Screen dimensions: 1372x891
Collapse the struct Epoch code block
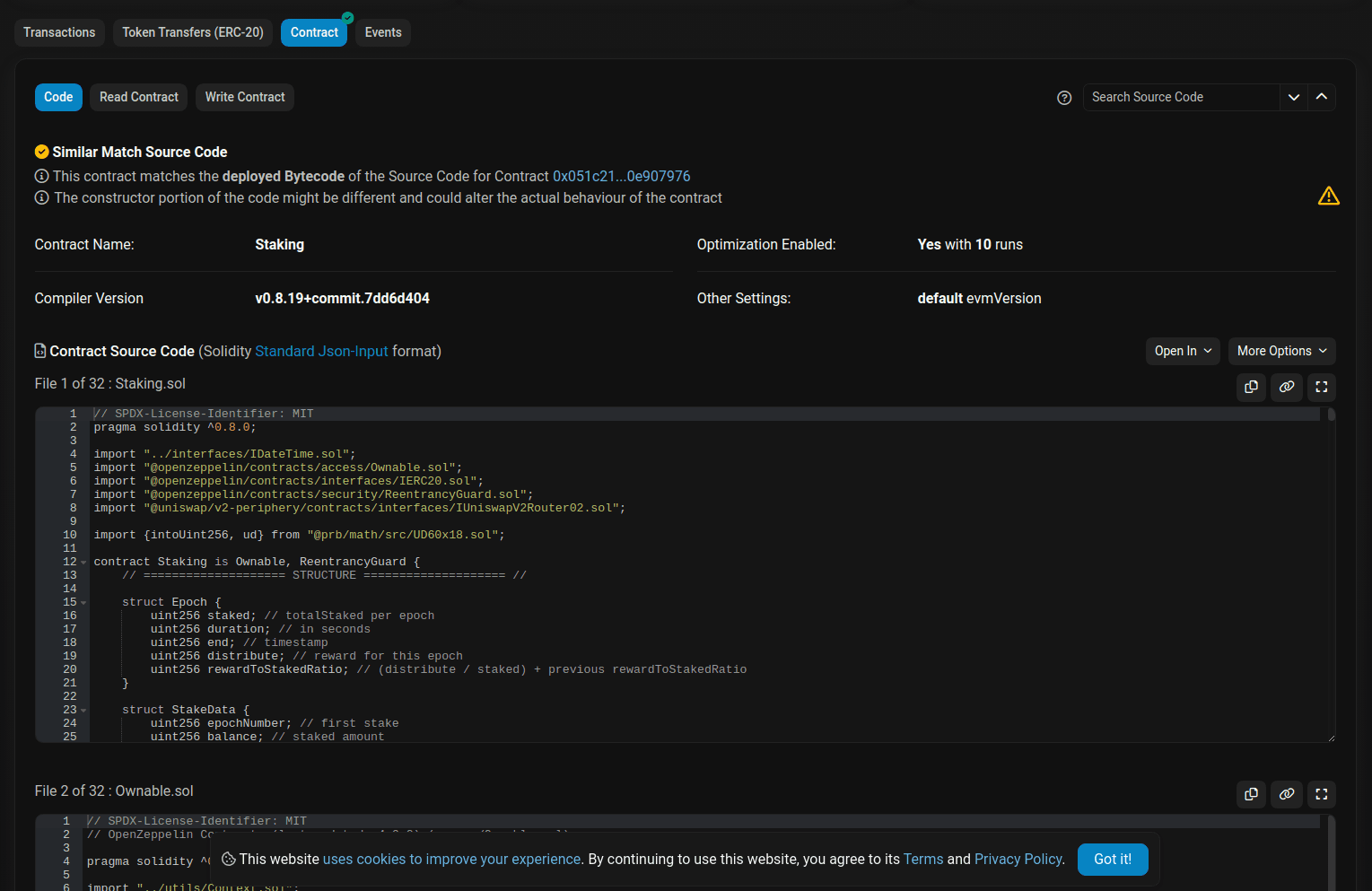(x=82, y=601)
